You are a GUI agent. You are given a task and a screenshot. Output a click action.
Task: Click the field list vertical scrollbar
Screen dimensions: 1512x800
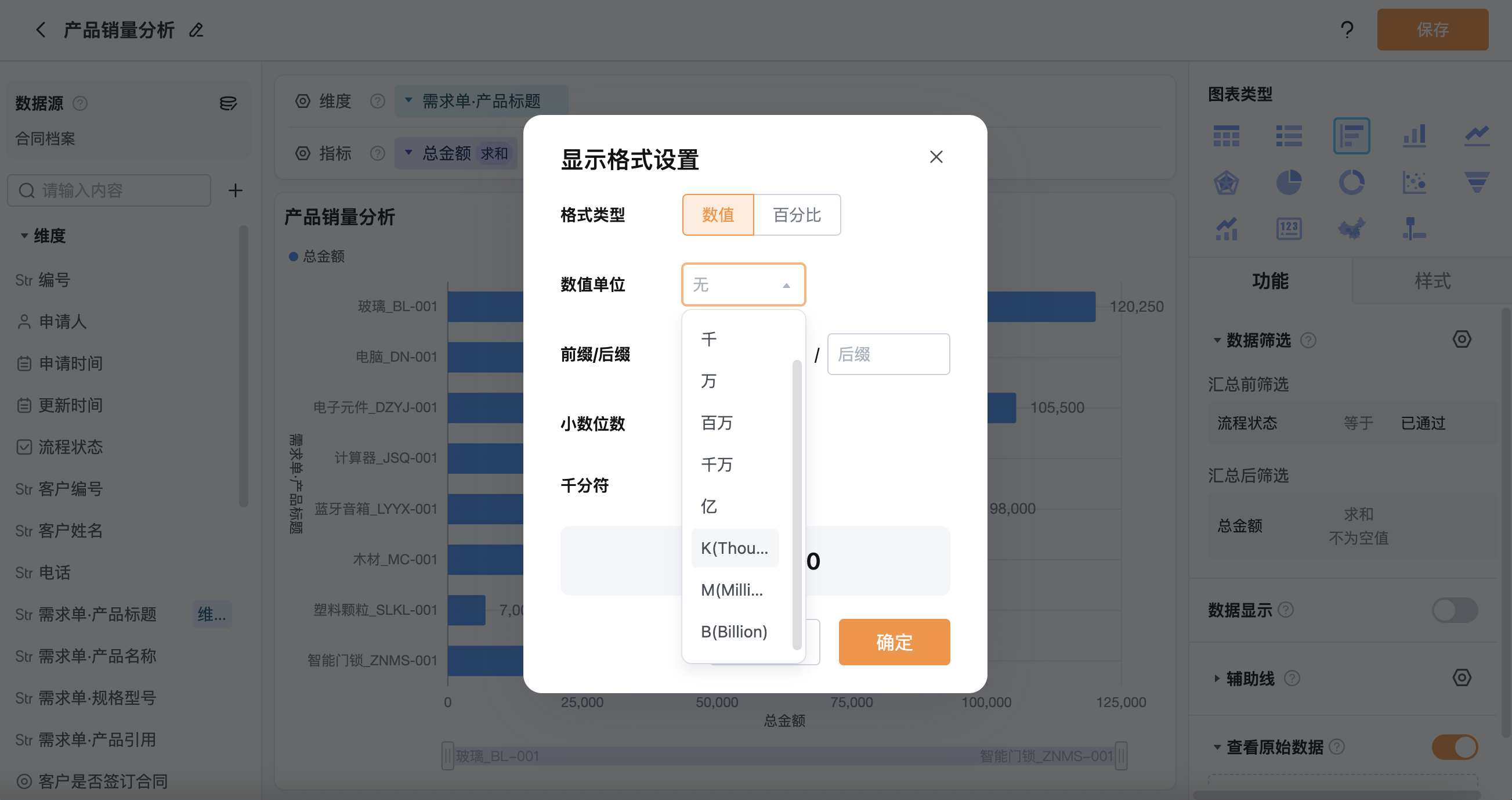244,366
